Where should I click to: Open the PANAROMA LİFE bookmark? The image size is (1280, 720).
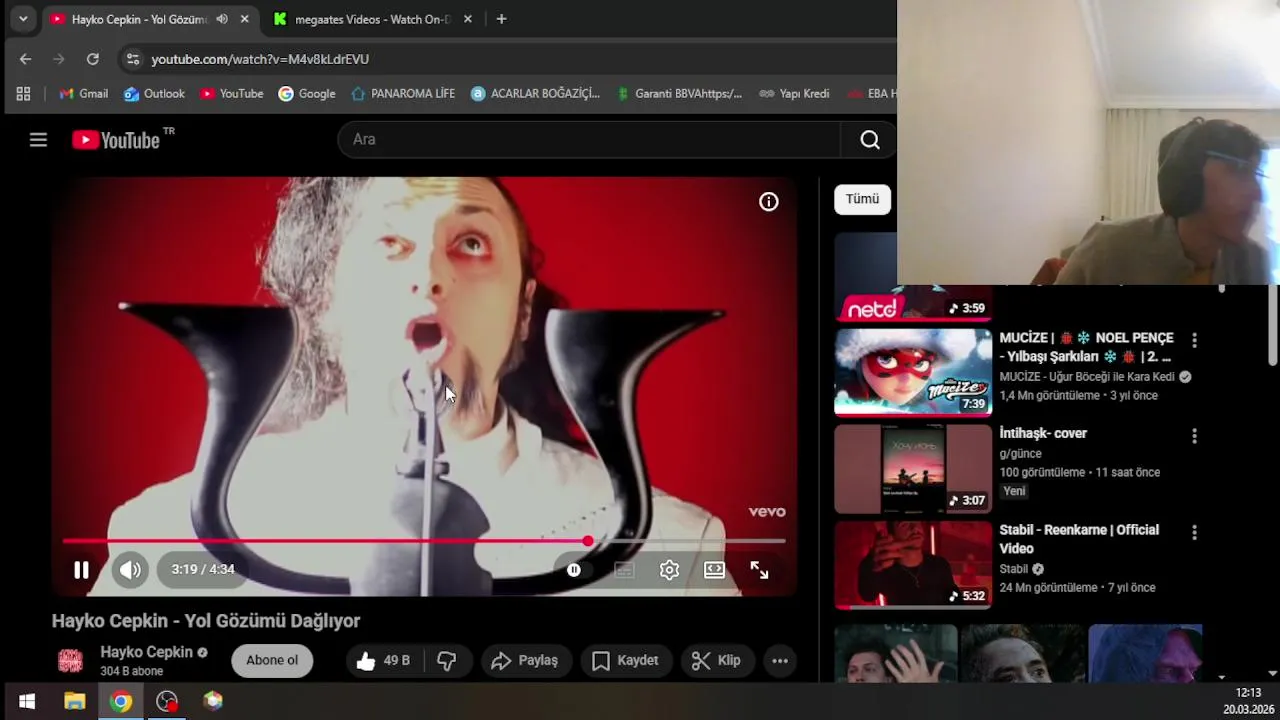point(403,94)
